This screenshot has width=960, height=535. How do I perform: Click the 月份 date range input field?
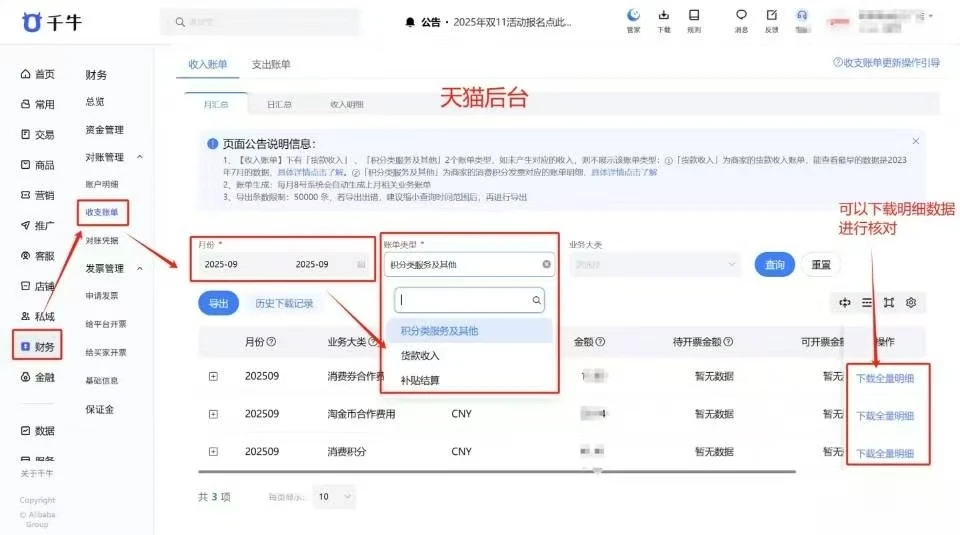click(280, 265)
